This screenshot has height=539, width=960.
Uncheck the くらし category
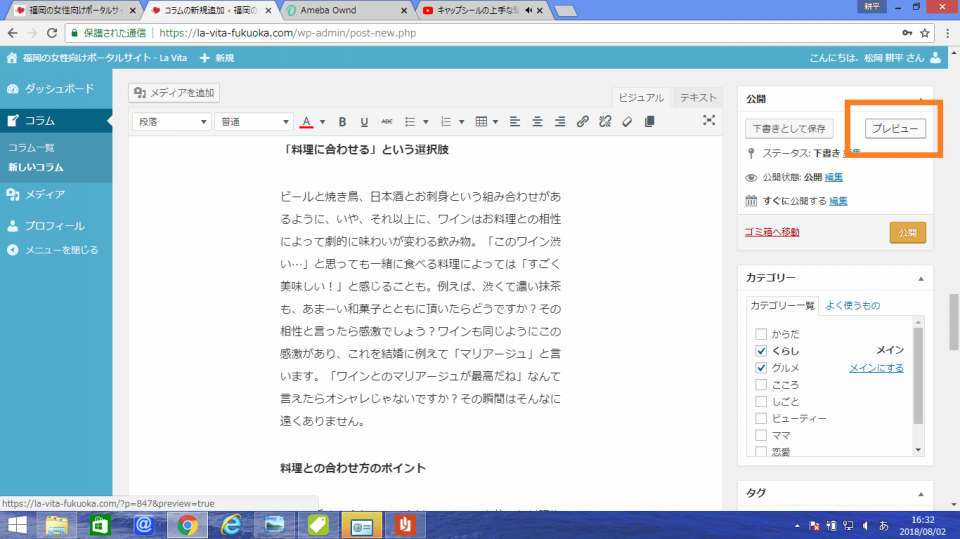[x=761, y=351]
